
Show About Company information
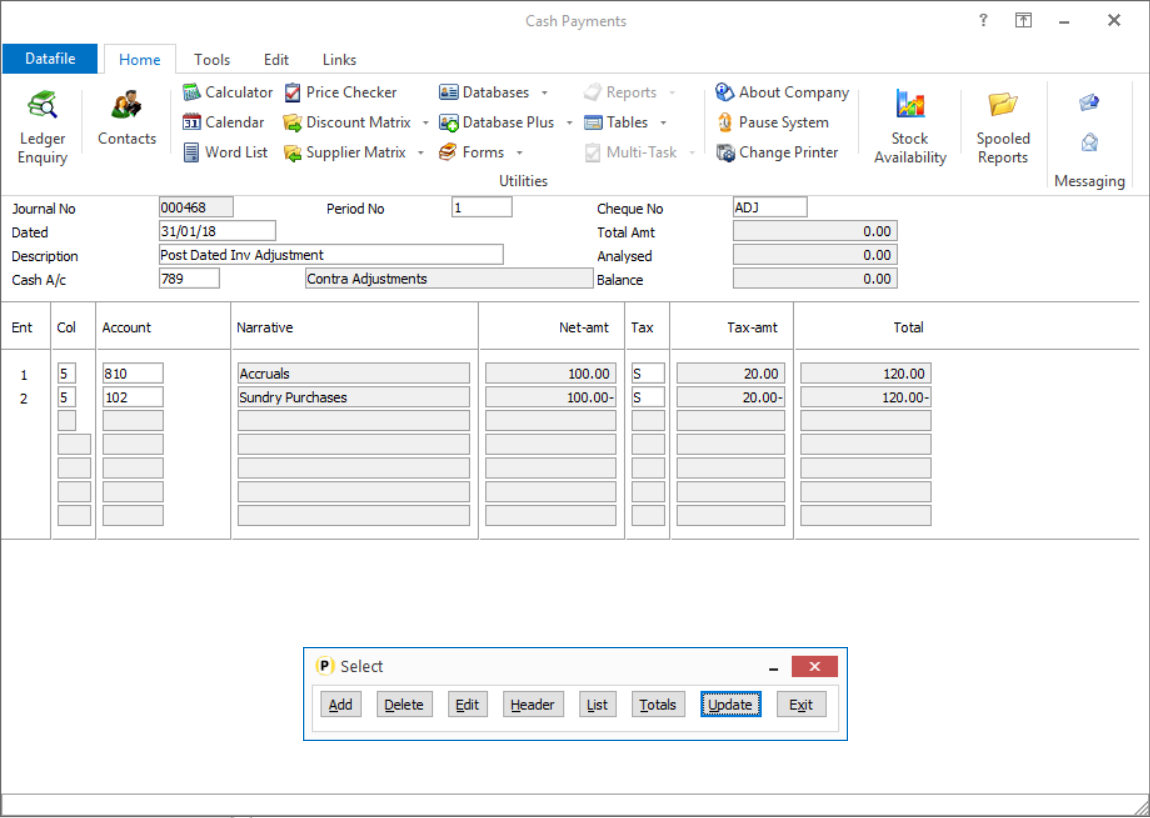click(783, 92)
